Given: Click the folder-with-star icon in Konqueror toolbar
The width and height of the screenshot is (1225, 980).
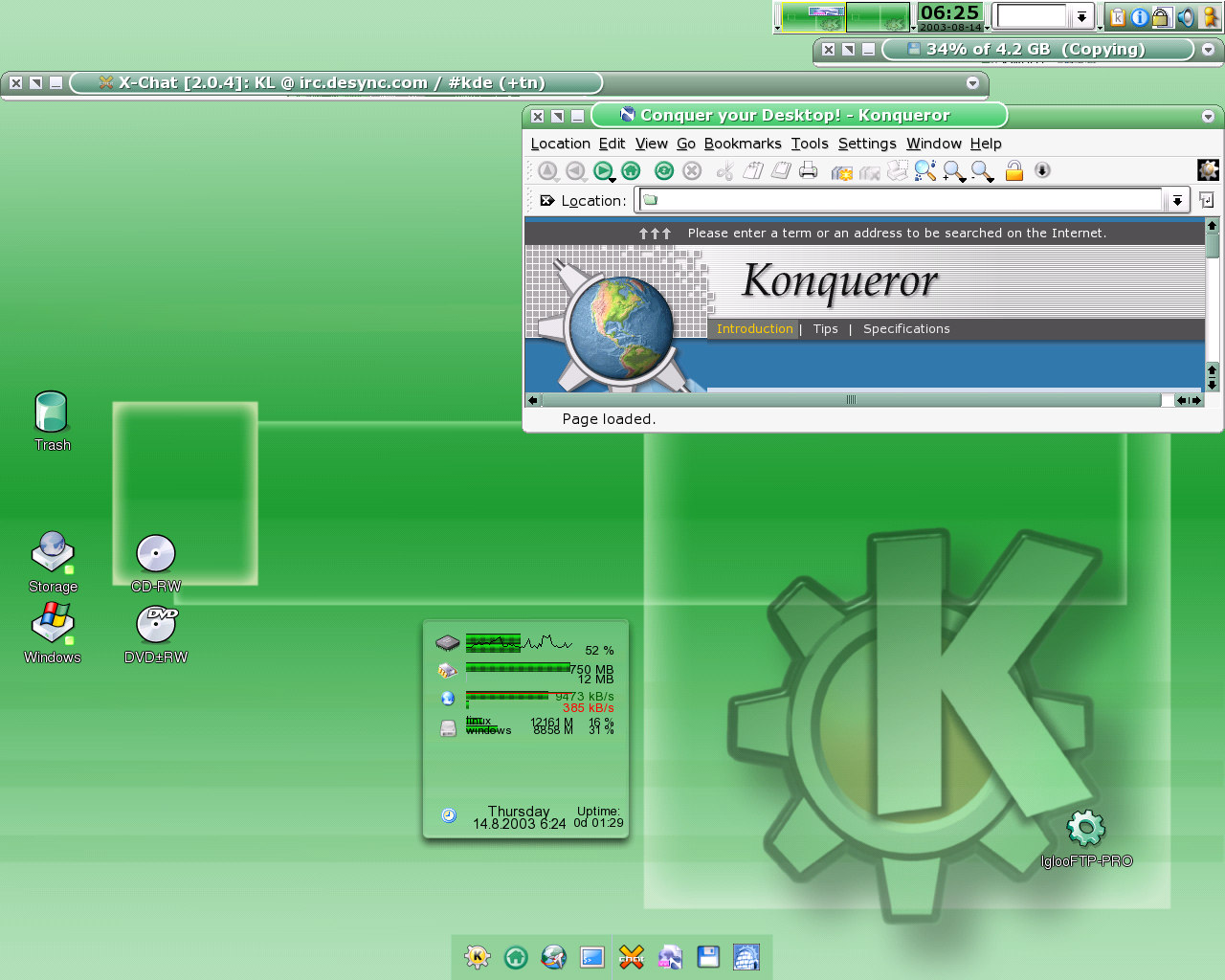Looking at the screenshot, I should pos(842,171).
